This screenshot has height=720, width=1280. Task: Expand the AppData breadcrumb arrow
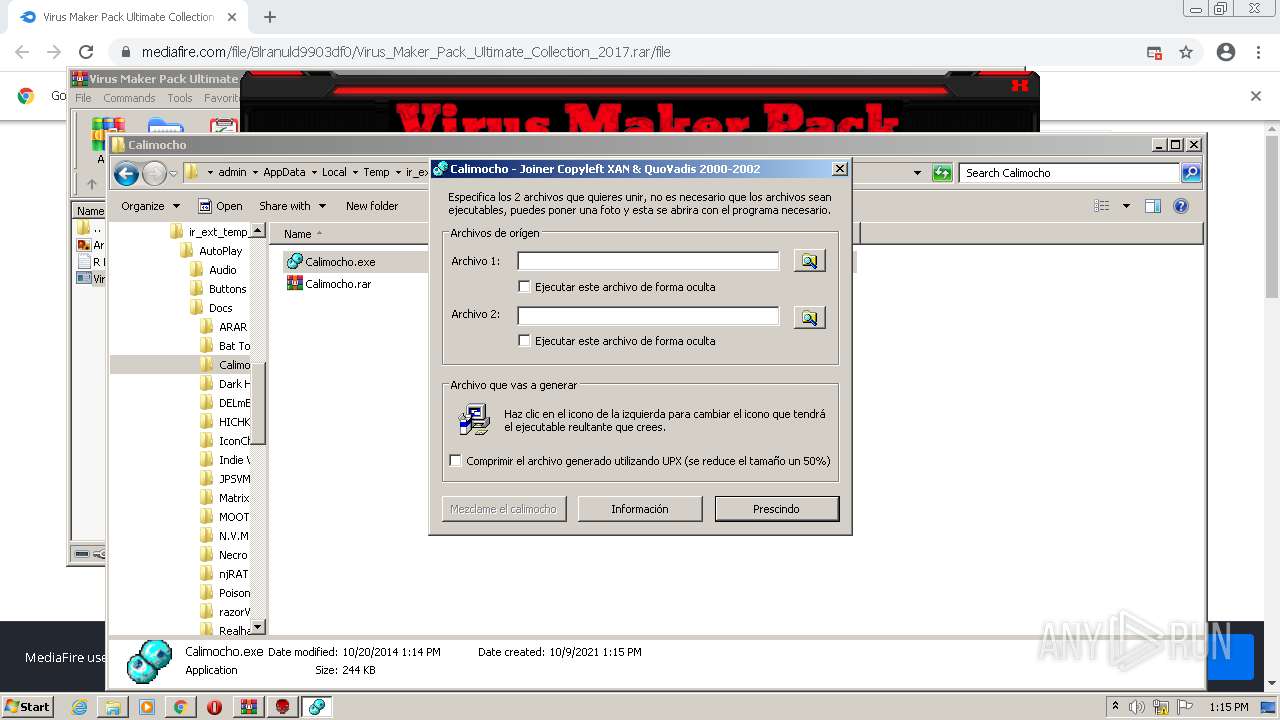tap(313, 173)
